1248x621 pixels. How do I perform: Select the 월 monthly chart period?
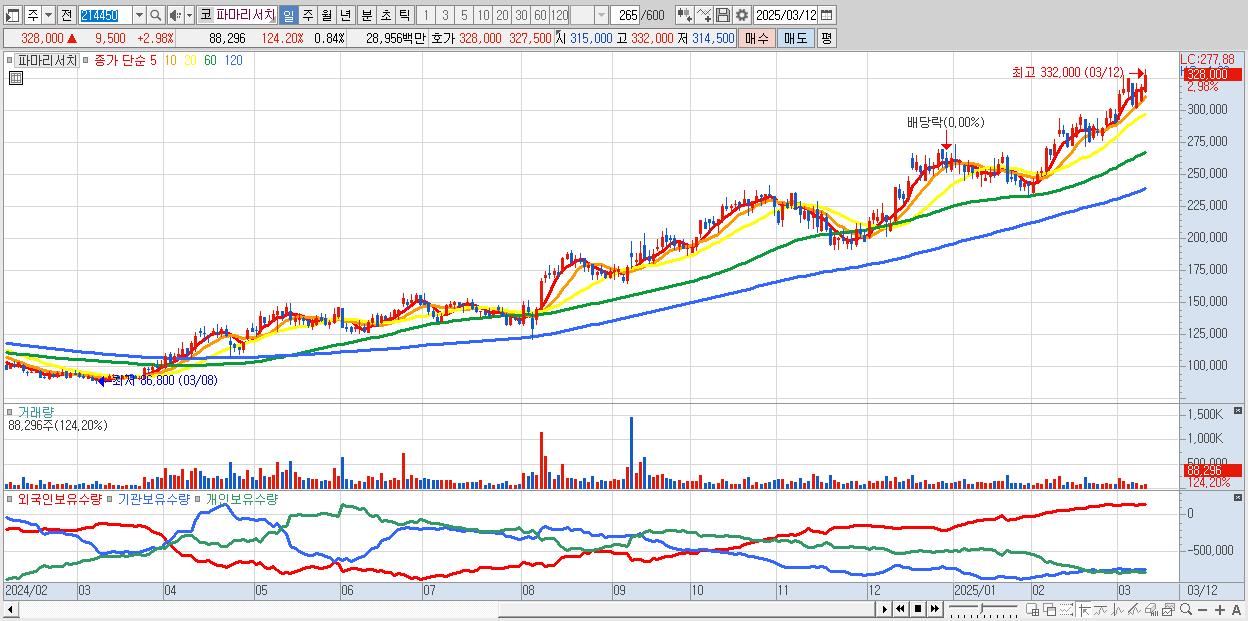pyautogui.click(x=326, y=15)
